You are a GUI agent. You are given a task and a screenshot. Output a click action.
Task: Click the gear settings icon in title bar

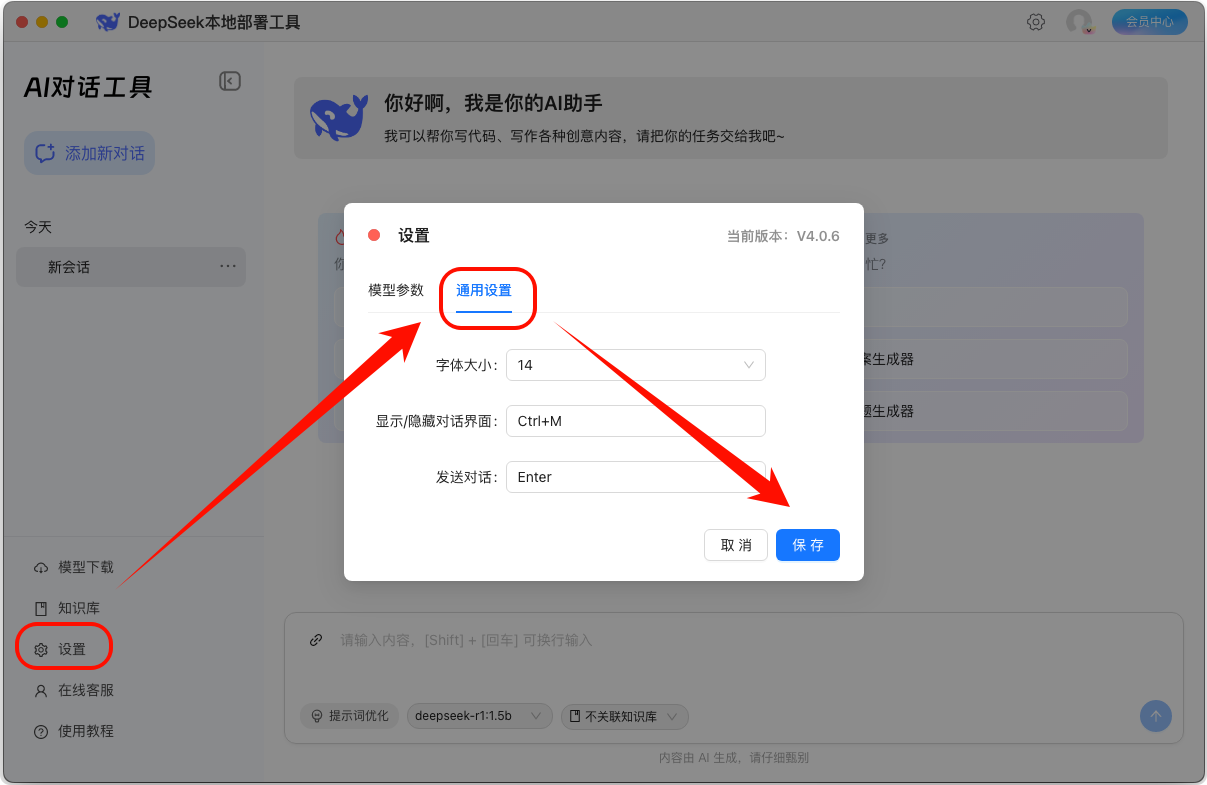point(1036,22)
